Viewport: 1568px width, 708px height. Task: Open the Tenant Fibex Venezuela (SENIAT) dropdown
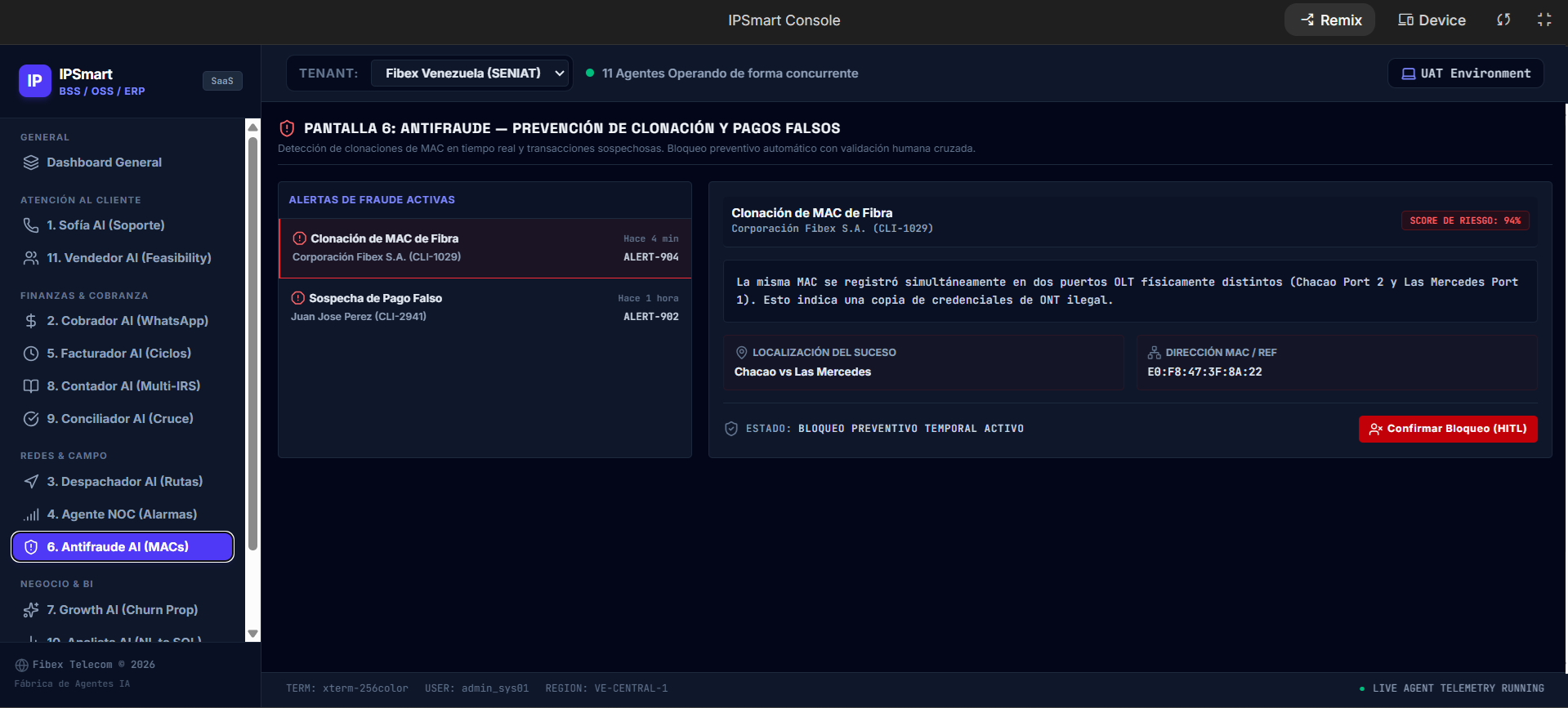(x=471, y=73)
